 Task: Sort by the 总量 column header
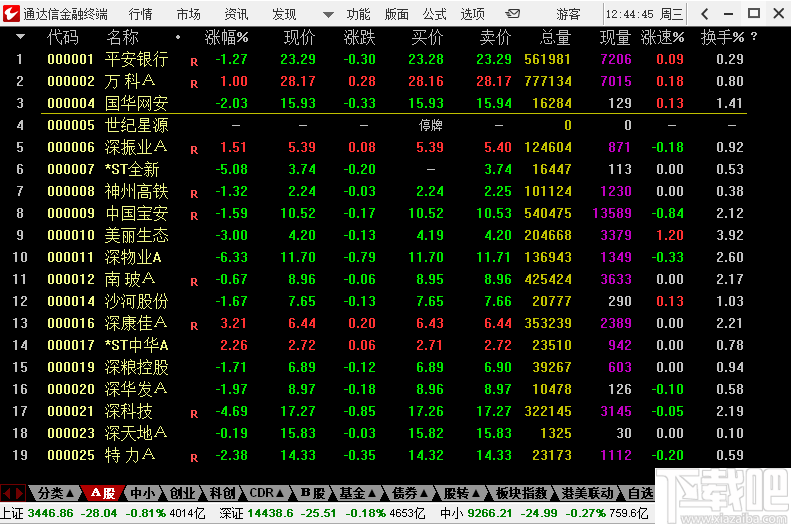(x=555, y=37)
